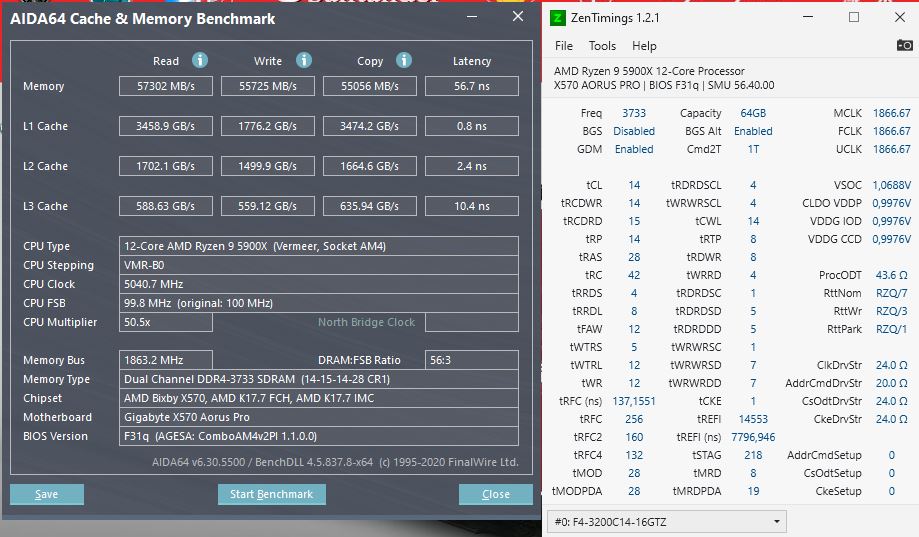Click L1 Cache Write value 1776.2 GB/s

[x=268, y=126]
